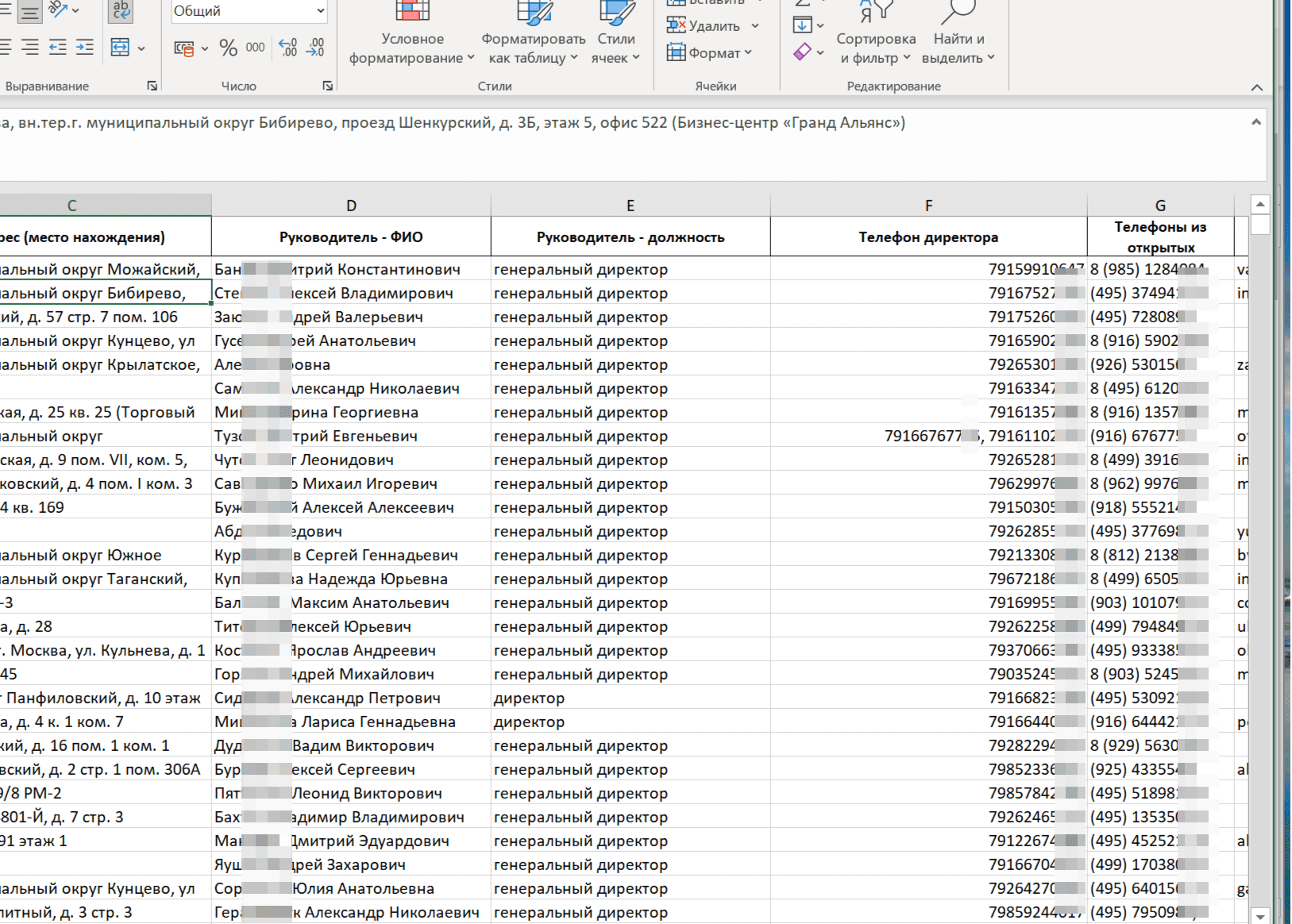The height and width of the screenshot is (924, 1292).
Task: Click the increase decimal icon
Action: 287,48
